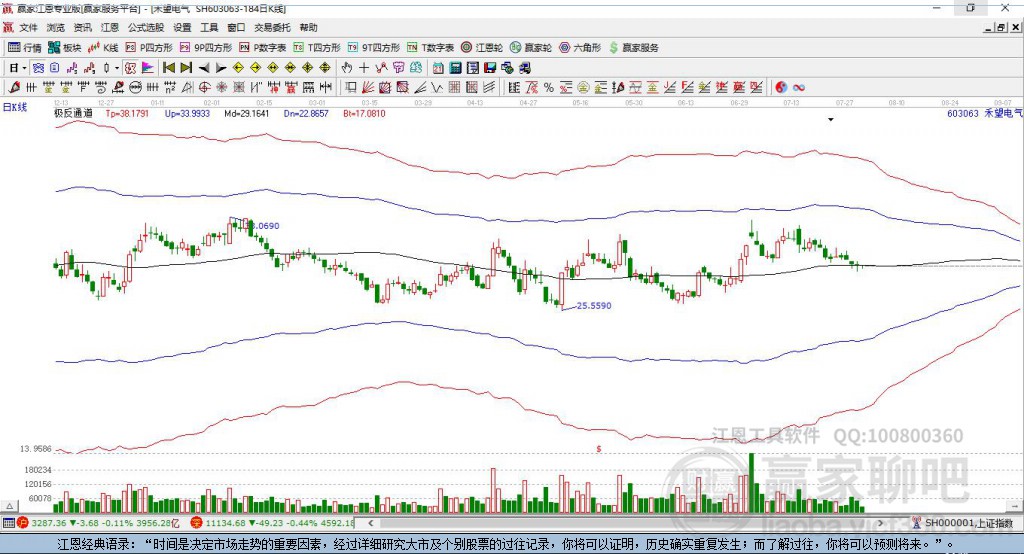The height and width of the screenshot is (554, 1024).
Task: Open the 公式选股 menu
Action: click(146, 27)
